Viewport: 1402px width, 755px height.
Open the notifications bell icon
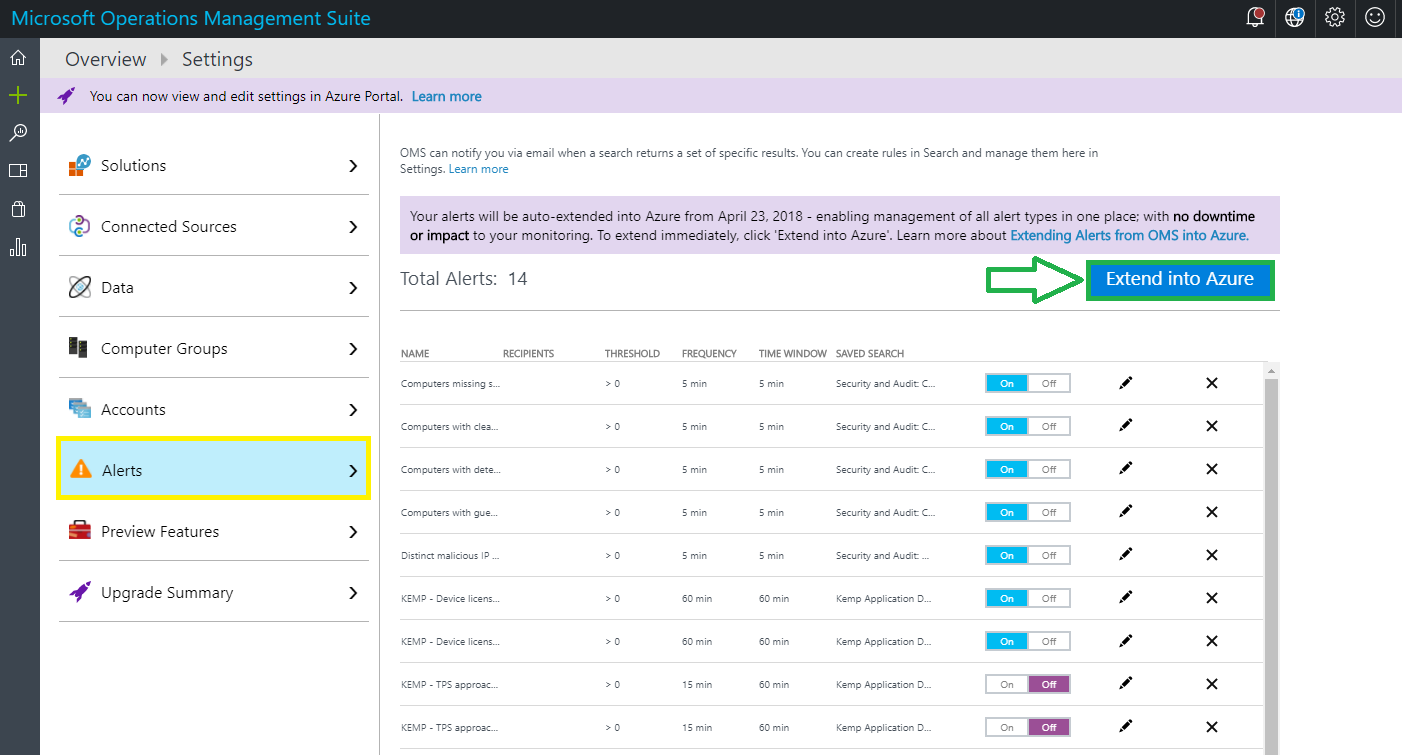click(1255, 17)
